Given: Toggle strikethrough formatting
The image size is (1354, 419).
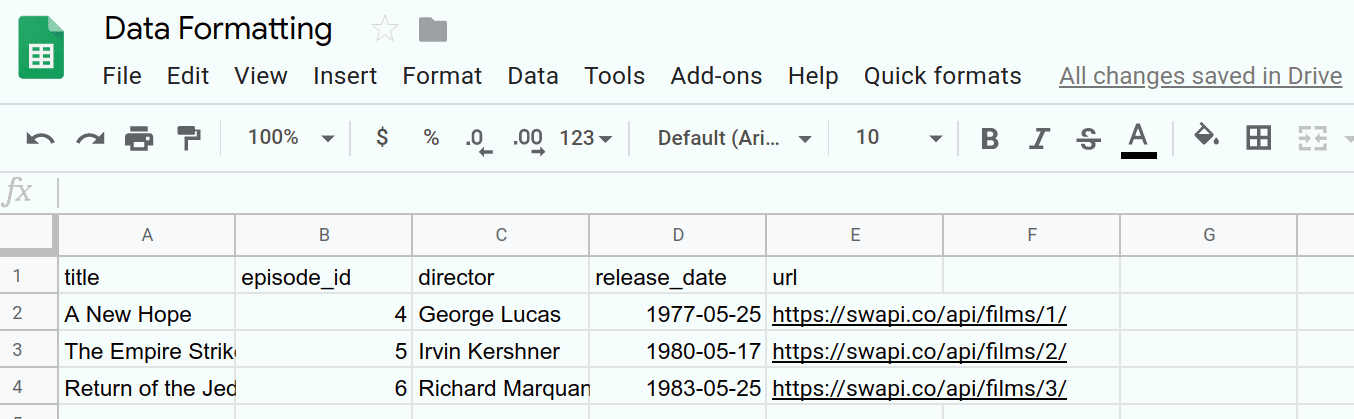Looking at the screenshot, I should pyautogui.click(x=1088, y=138).
